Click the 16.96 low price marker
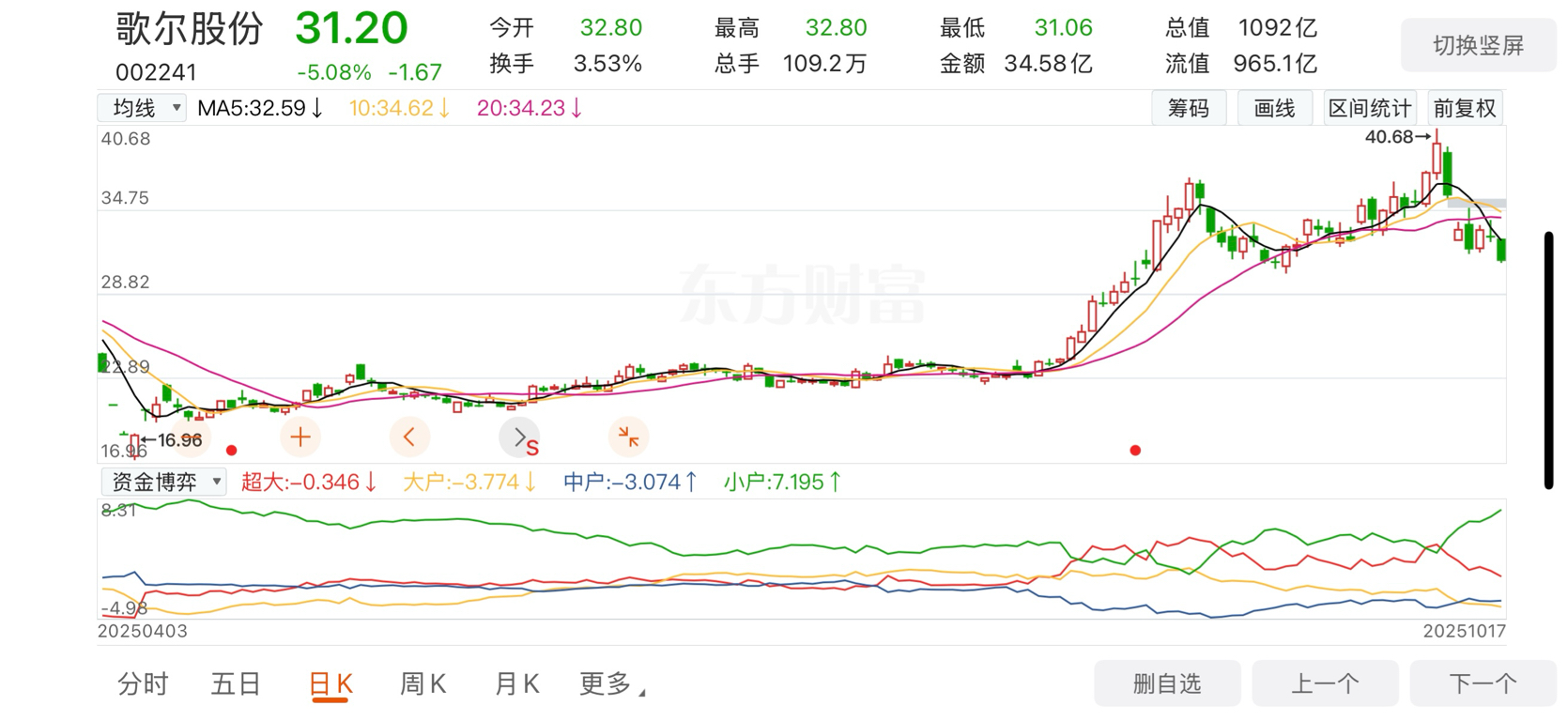 click(172, 439)
